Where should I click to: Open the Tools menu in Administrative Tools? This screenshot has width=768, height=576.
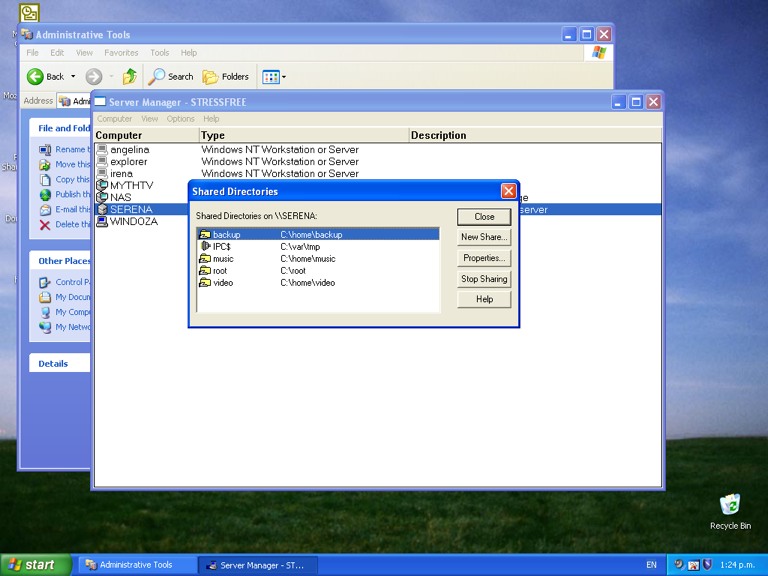click(x=159, y=52)
